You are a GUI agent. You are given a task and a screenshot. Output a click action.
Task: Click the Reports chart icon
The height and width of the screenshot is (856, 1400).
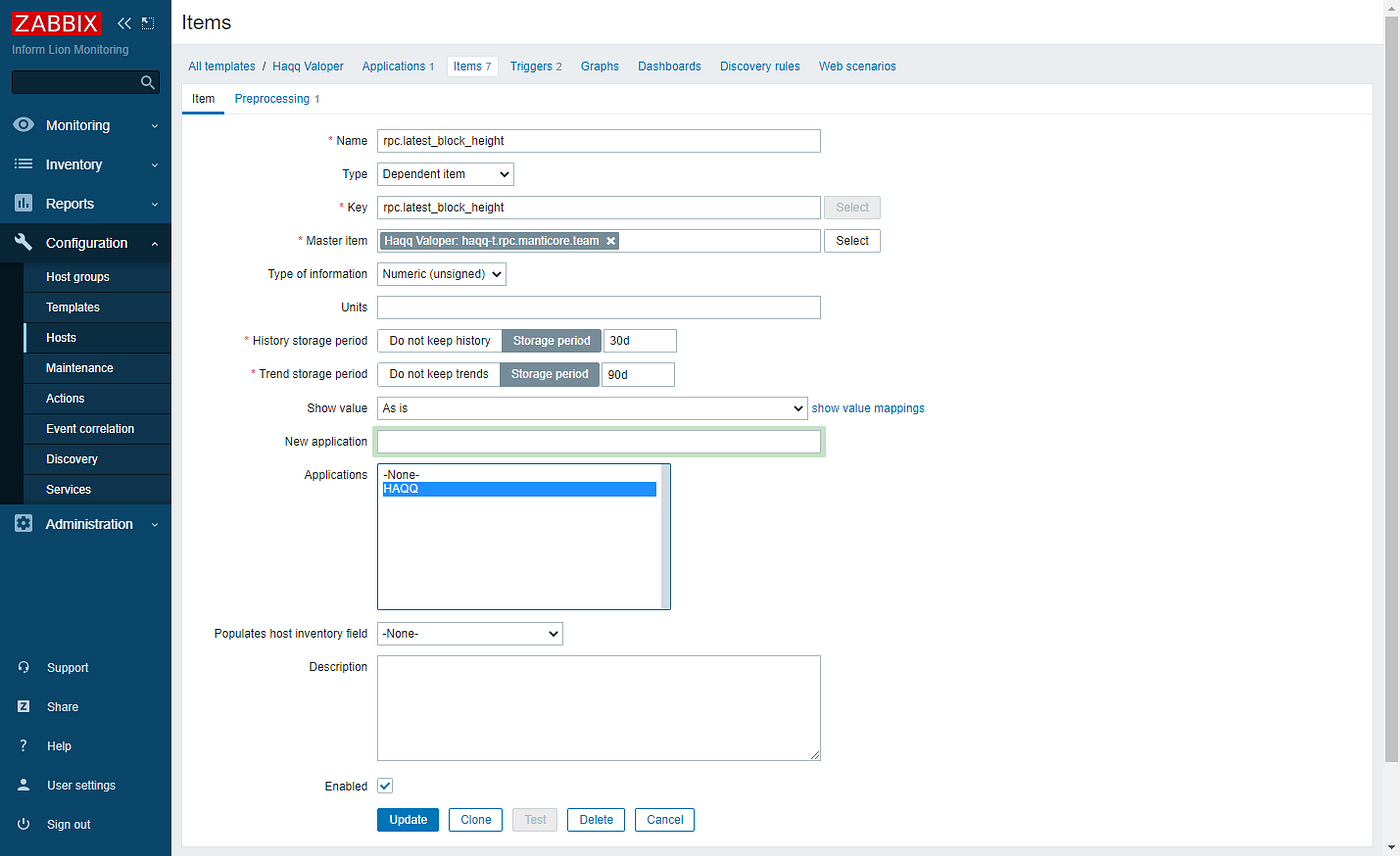point(24,203)
